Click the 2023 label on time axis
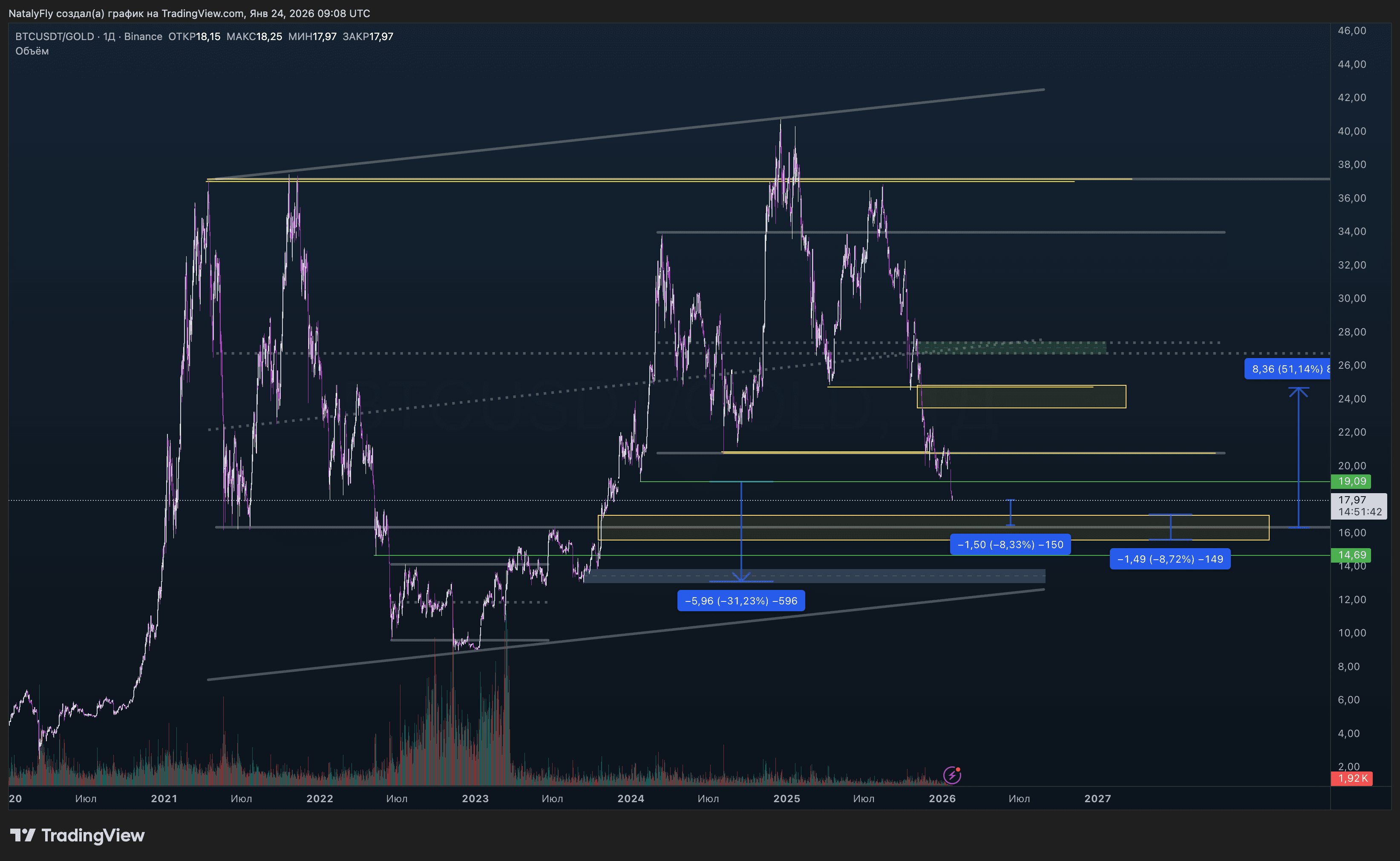The width and height of the screenshot is (1400, 861). click(475, 798)
